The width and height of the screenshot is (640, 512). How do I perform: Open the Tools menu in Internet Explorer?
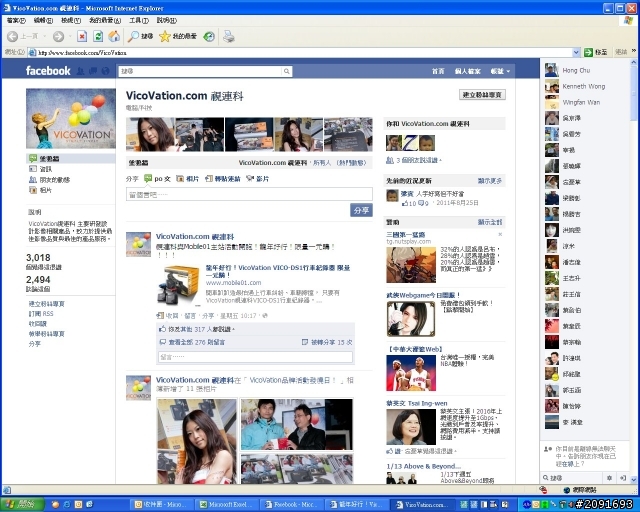click(x=139, y=20)
